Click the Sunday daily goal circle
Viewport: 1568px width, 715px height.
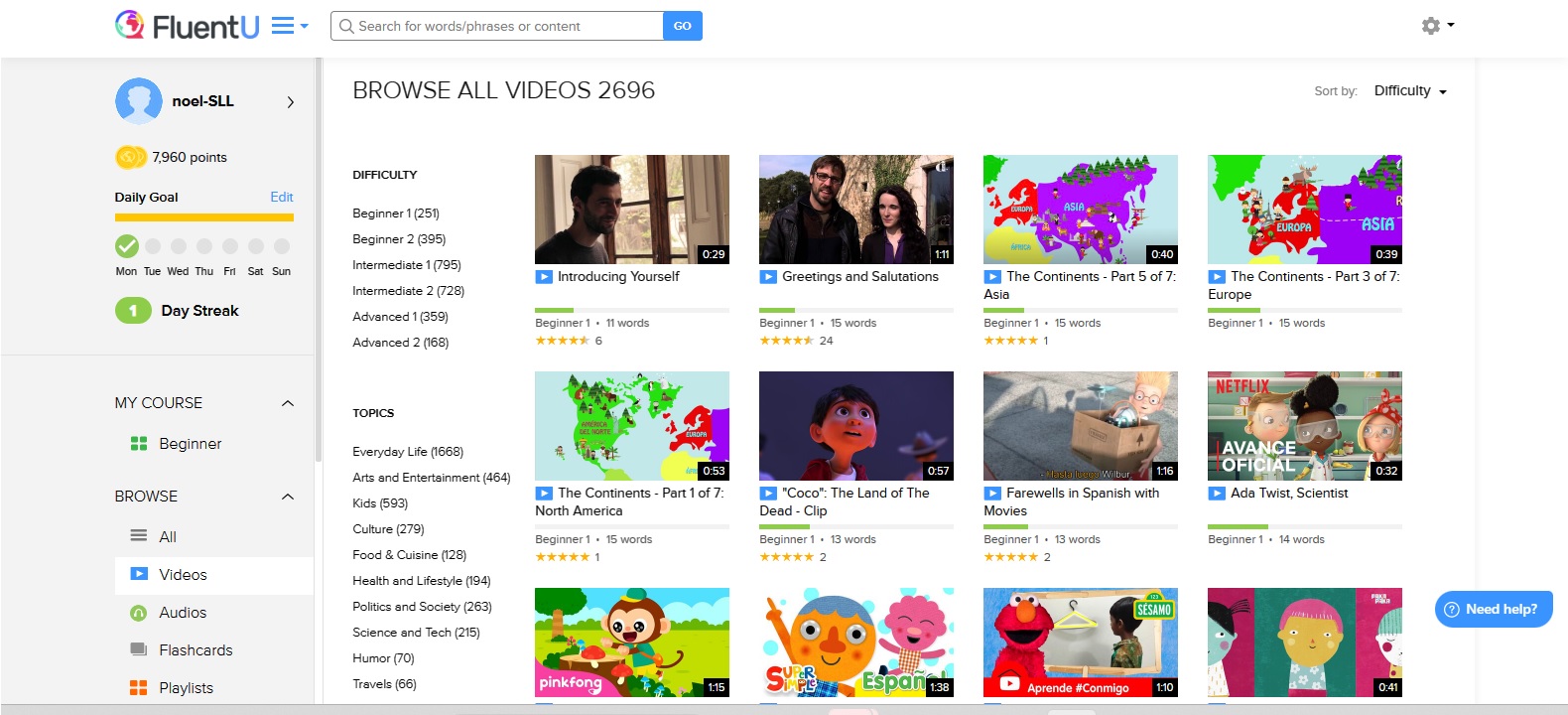pos(282,246)
